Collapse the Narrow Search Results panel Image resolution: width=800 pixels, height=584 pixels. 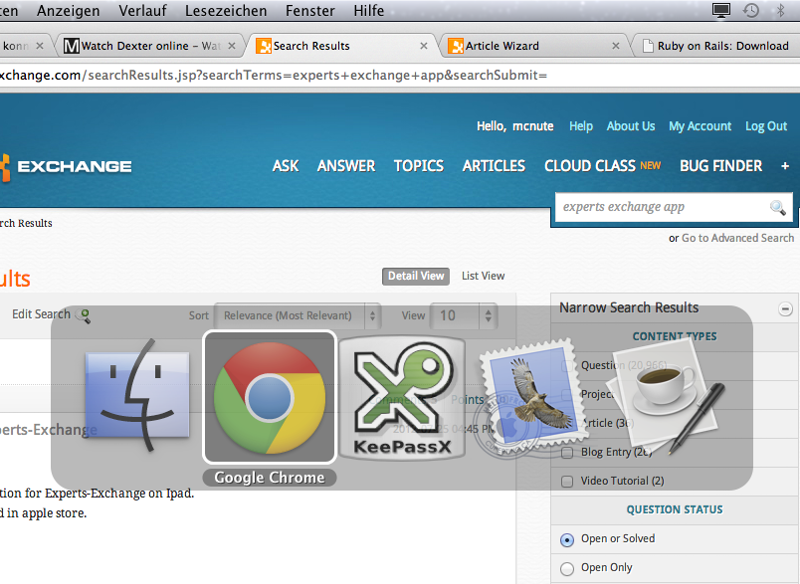[x=785, y=309]
